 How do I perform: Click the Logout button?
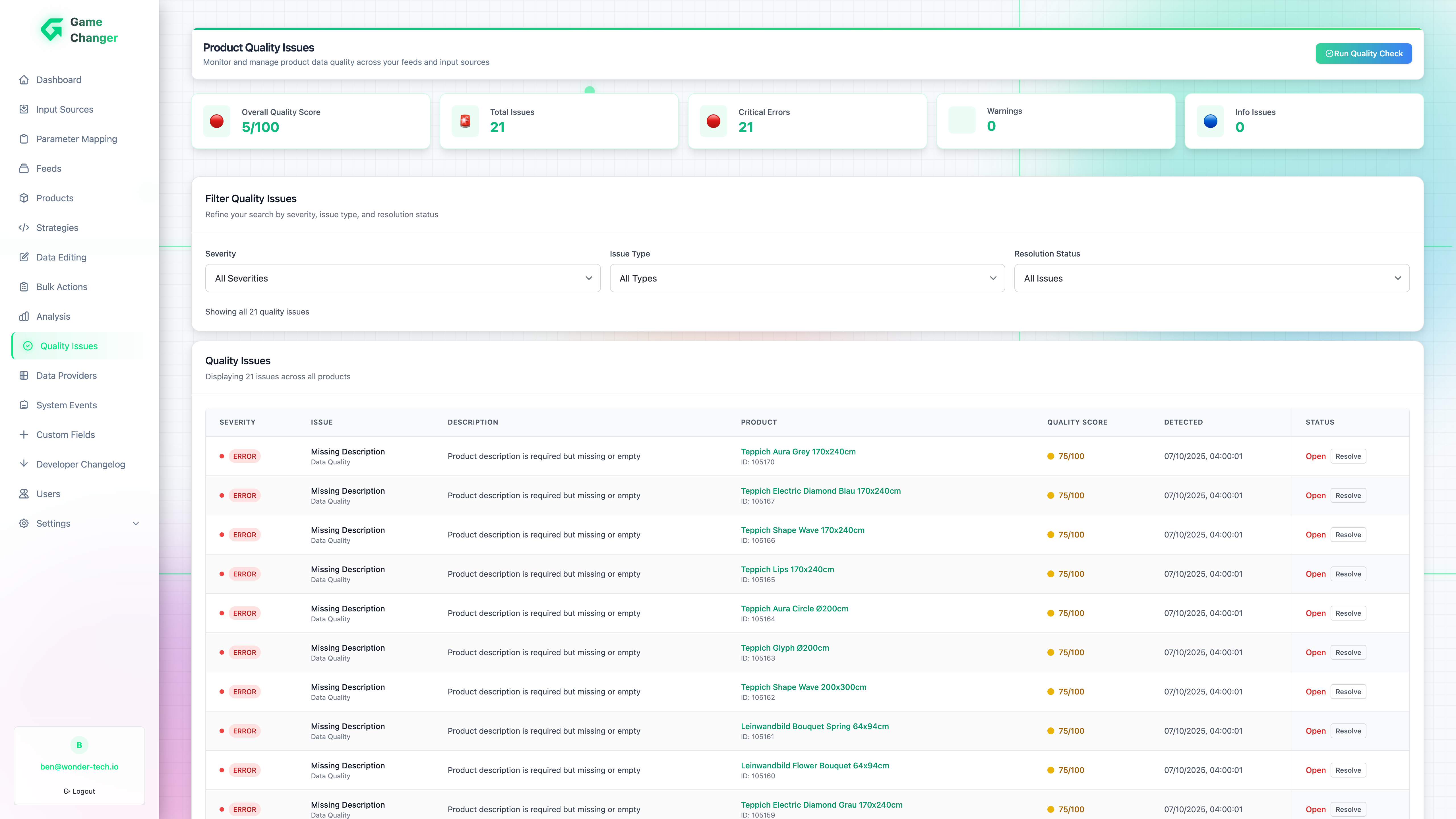coord(79,791)
